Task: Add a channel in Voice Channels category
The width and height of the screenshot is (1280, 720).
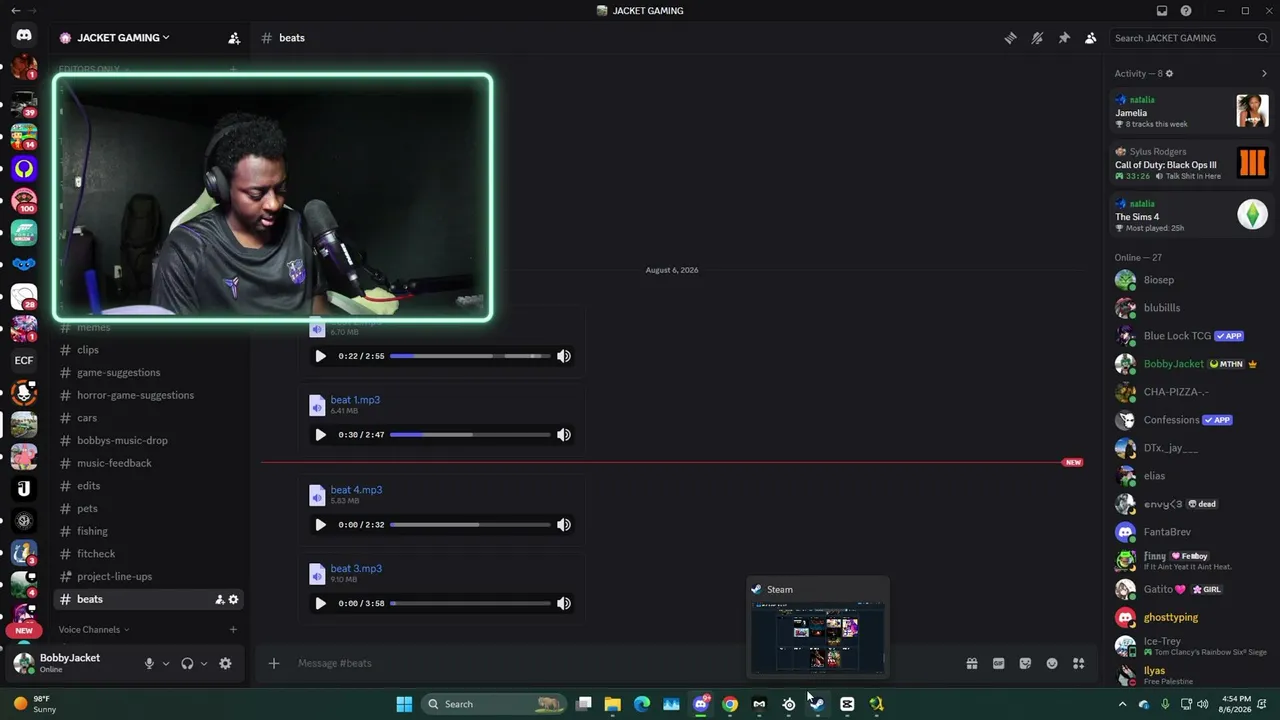Action: [233, 630]
